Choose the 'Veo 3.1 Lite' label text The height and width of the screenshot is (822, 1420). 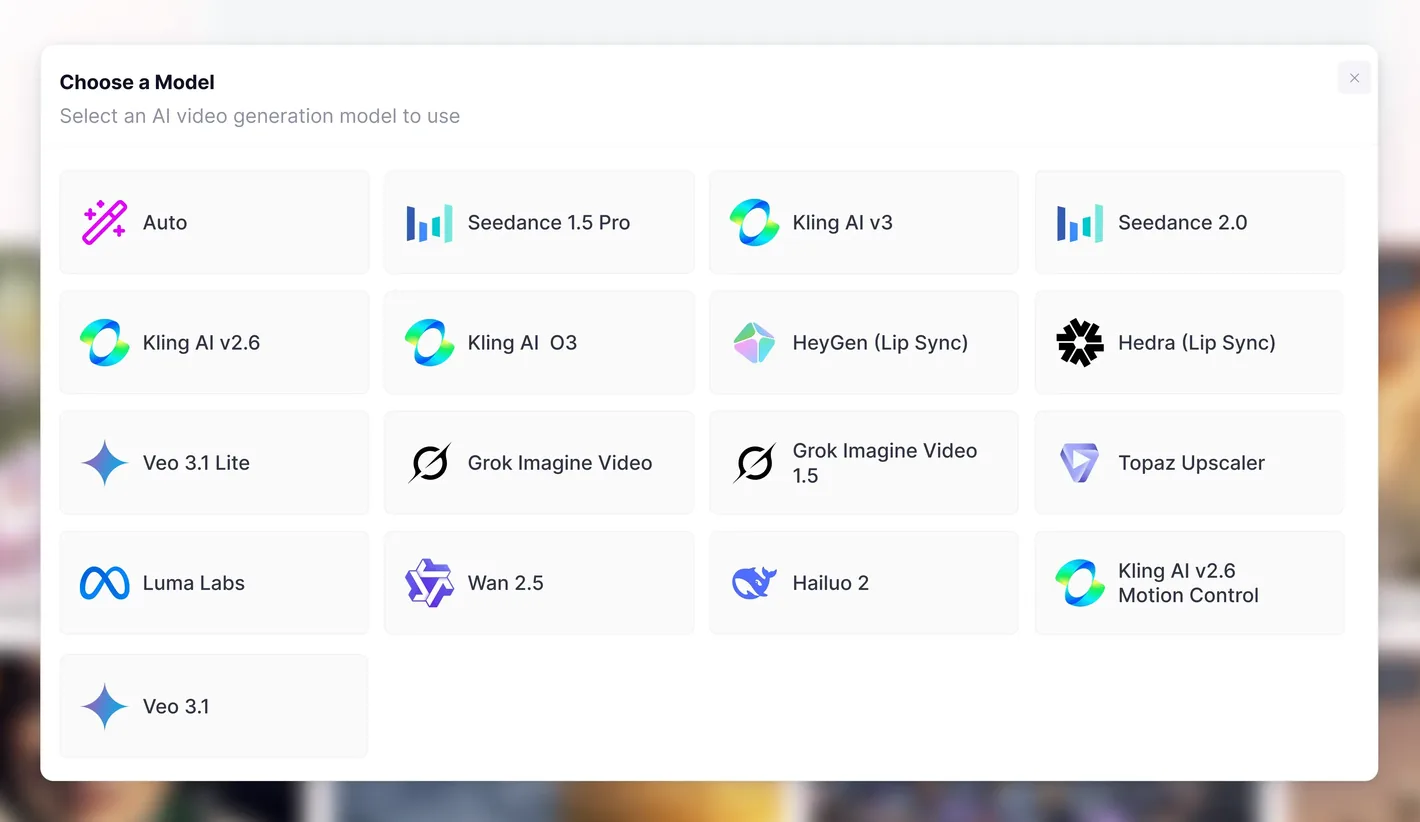[197, 462]
